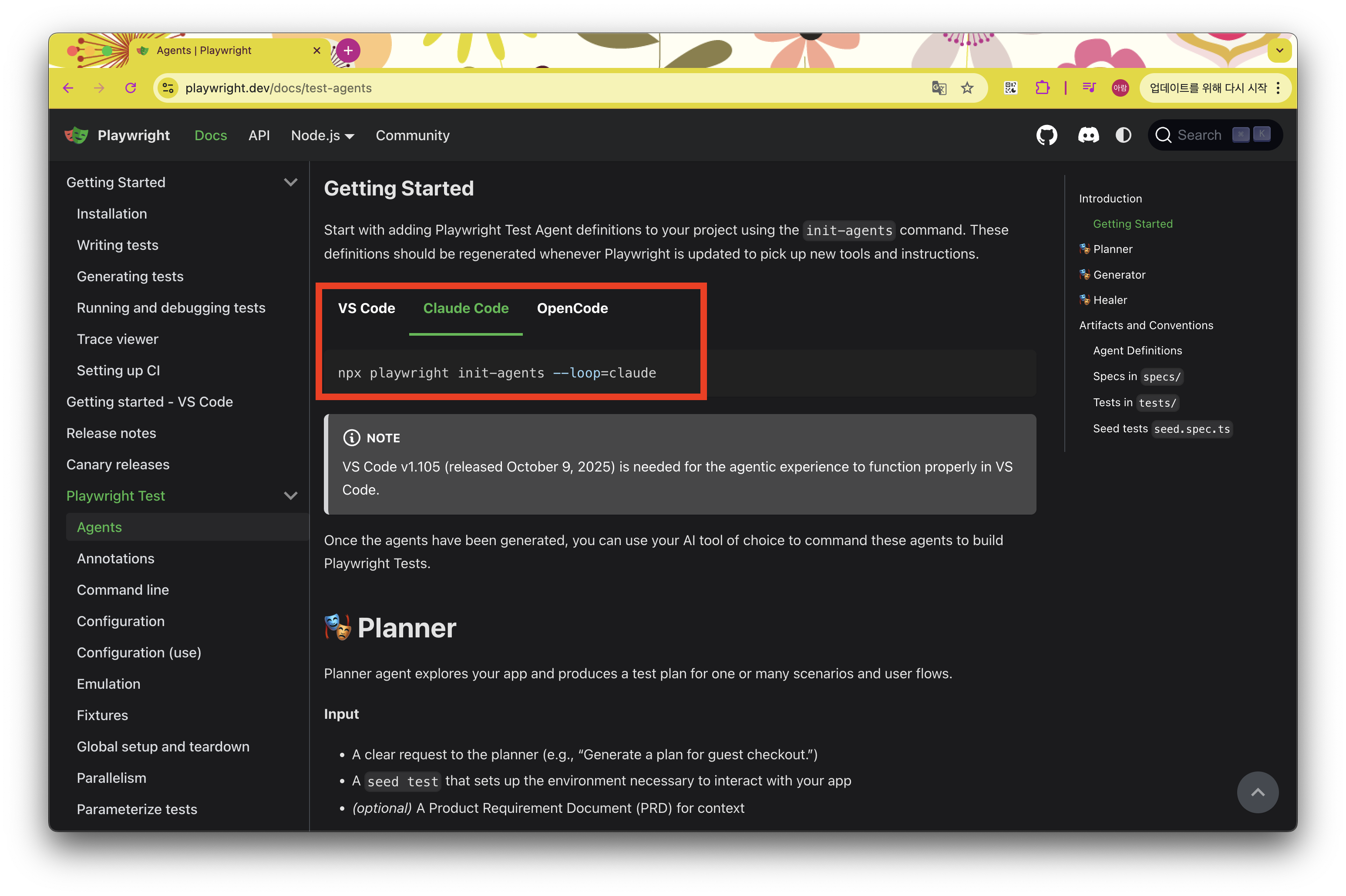Viewport: 1346px width, 896px height.
Task: Click the Google Translate icon in address bar
Action: [x=939, y=88]
